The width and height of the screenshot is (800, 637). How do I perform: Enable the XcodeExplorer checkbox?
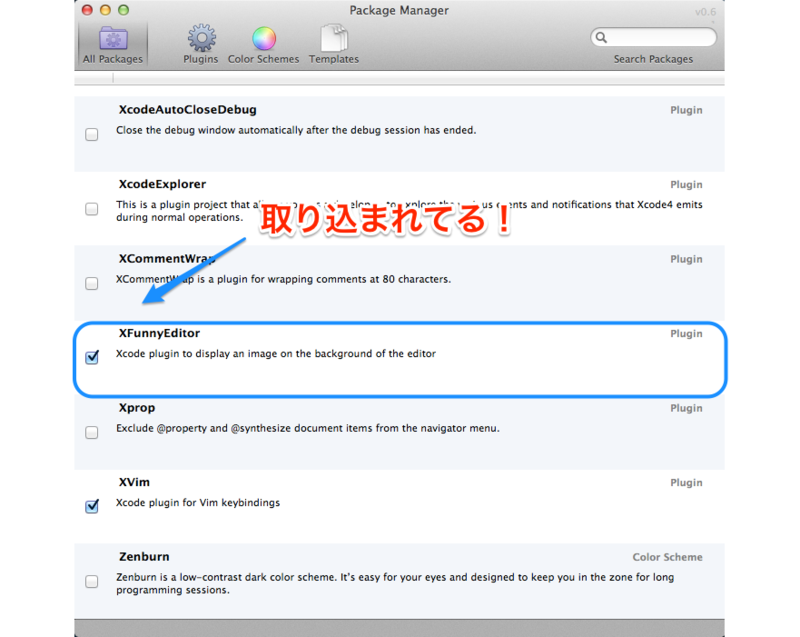tap(92, 209)
